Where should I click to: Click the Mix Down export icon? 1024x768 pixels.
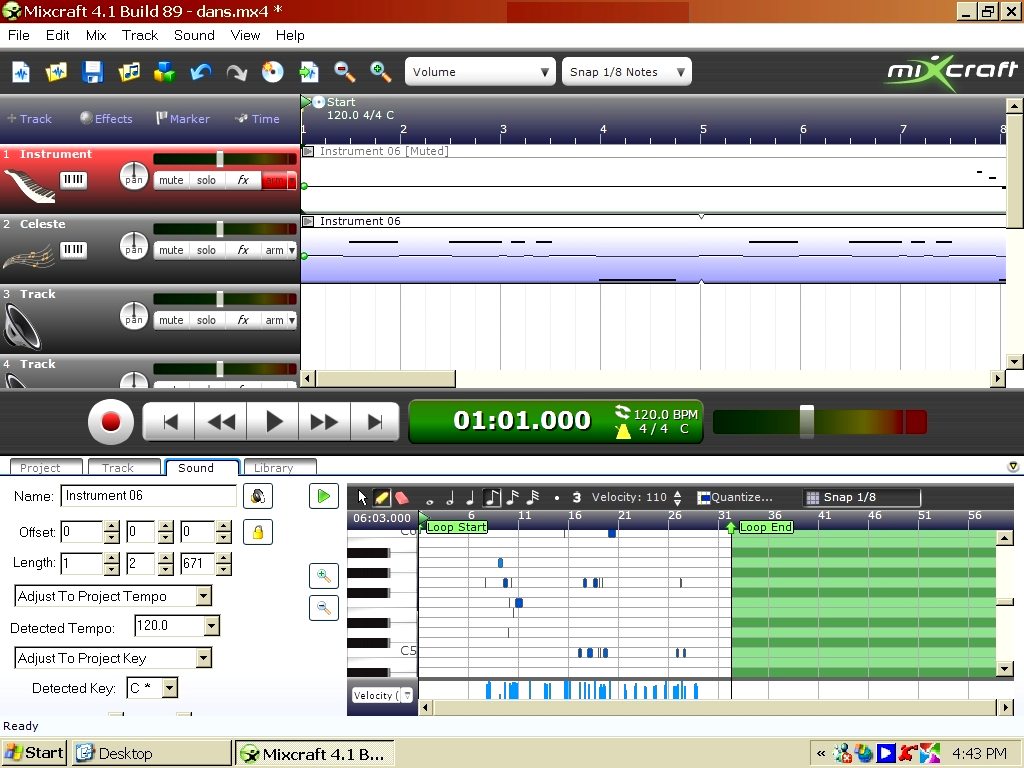click(x=308, y=72)
